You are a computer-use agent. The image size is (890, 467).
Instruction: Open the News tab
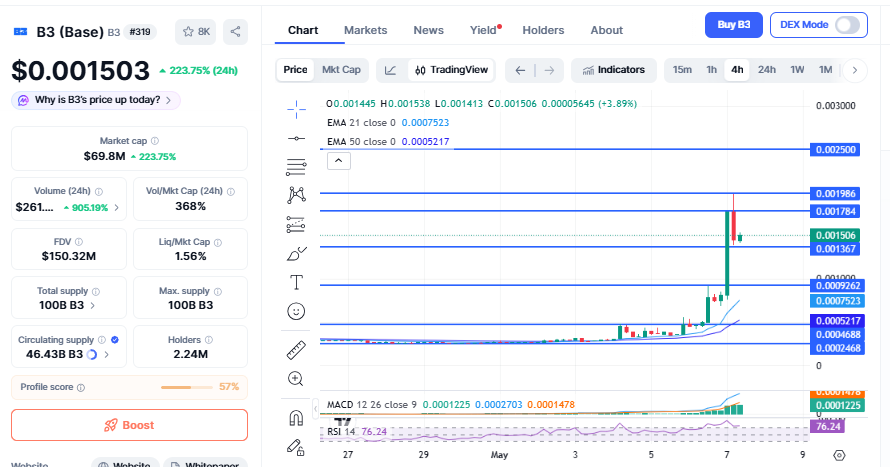(x=429, y=31)
